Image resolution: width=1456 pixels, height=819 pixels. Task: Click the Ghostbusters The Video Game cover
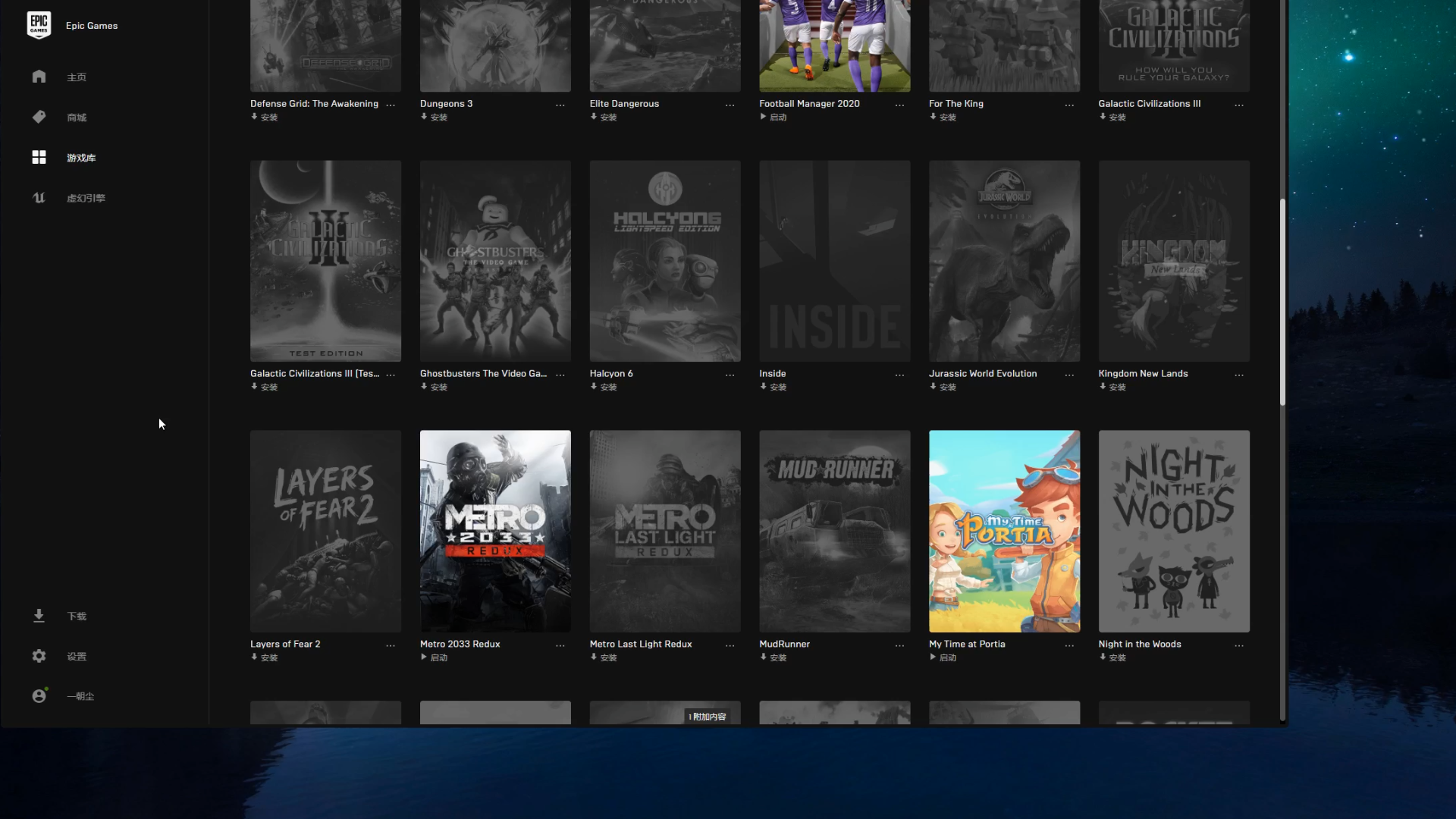click(495, 261)
